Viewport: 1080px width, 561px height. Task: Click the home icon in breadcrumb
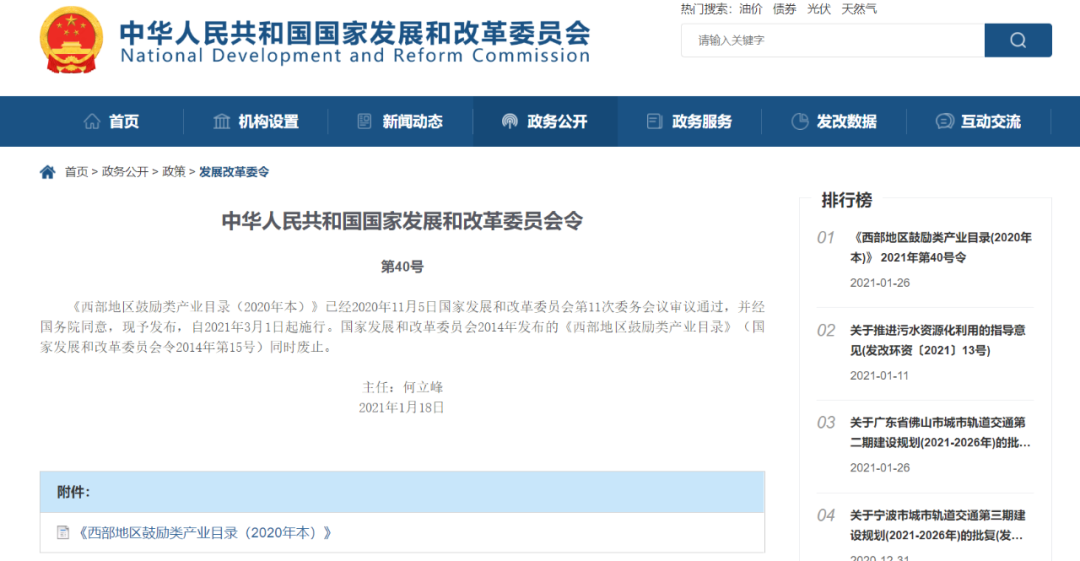tap(48, 172)
